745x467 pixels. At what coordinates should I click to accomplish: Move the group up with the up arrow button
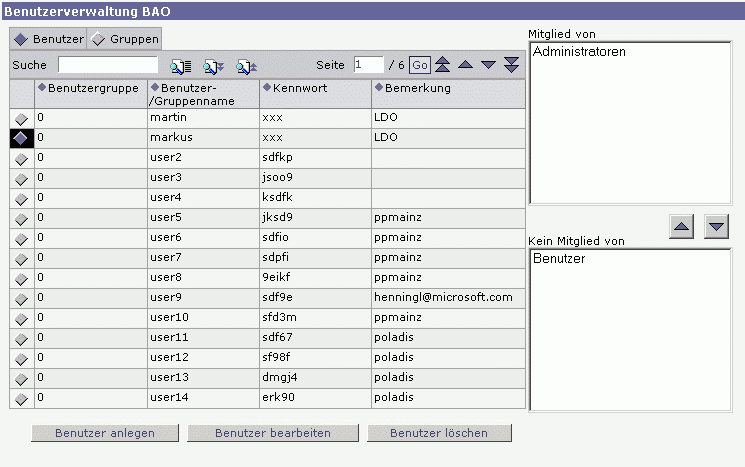(x=681, y=227)
